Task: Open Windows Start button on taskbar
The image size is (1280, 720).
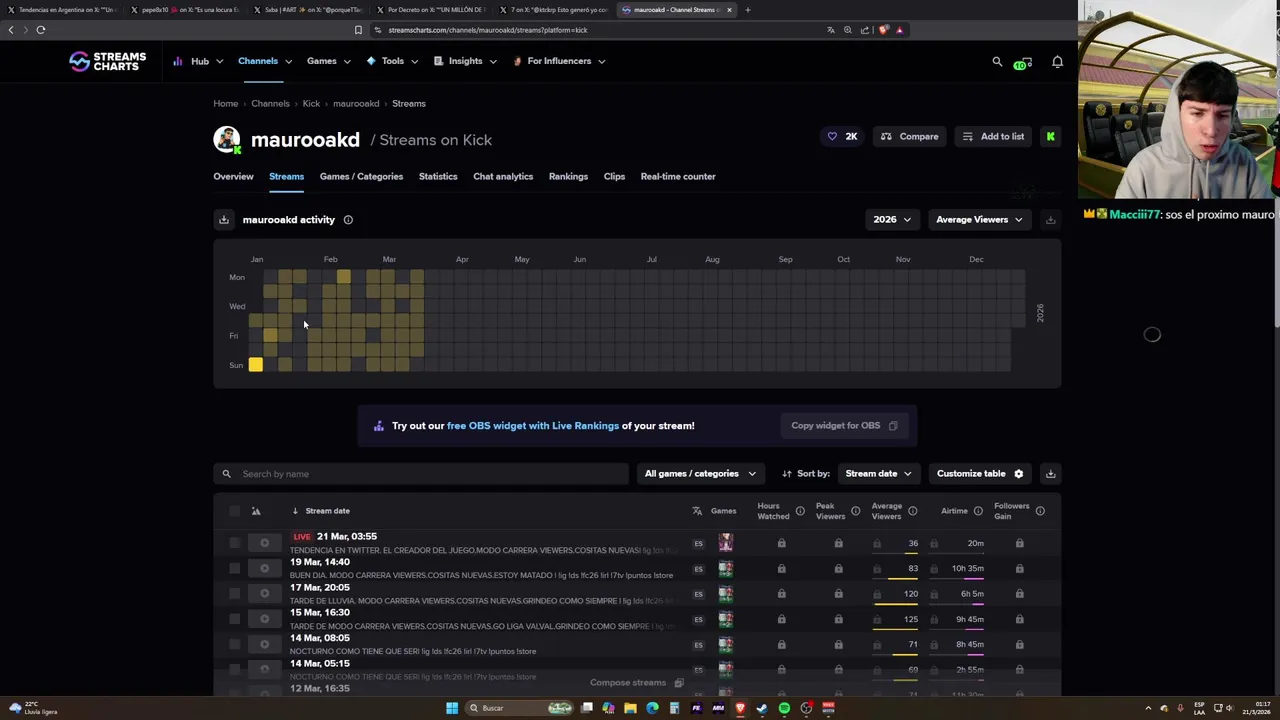Action: tap(452, 708)
